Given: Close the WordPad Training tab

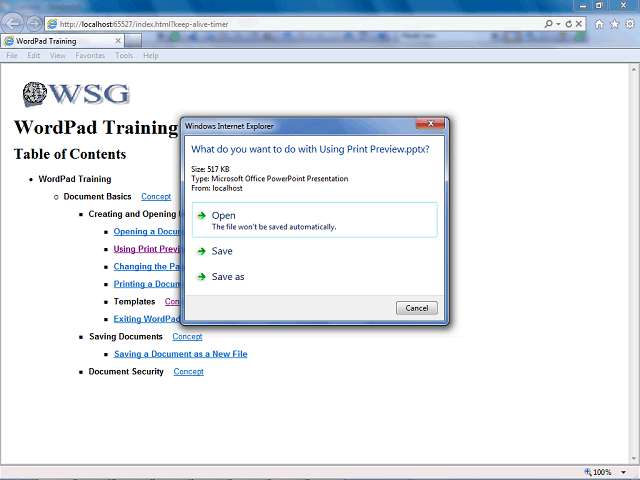Looking at the screenshot, I should (x=118, y=41).
